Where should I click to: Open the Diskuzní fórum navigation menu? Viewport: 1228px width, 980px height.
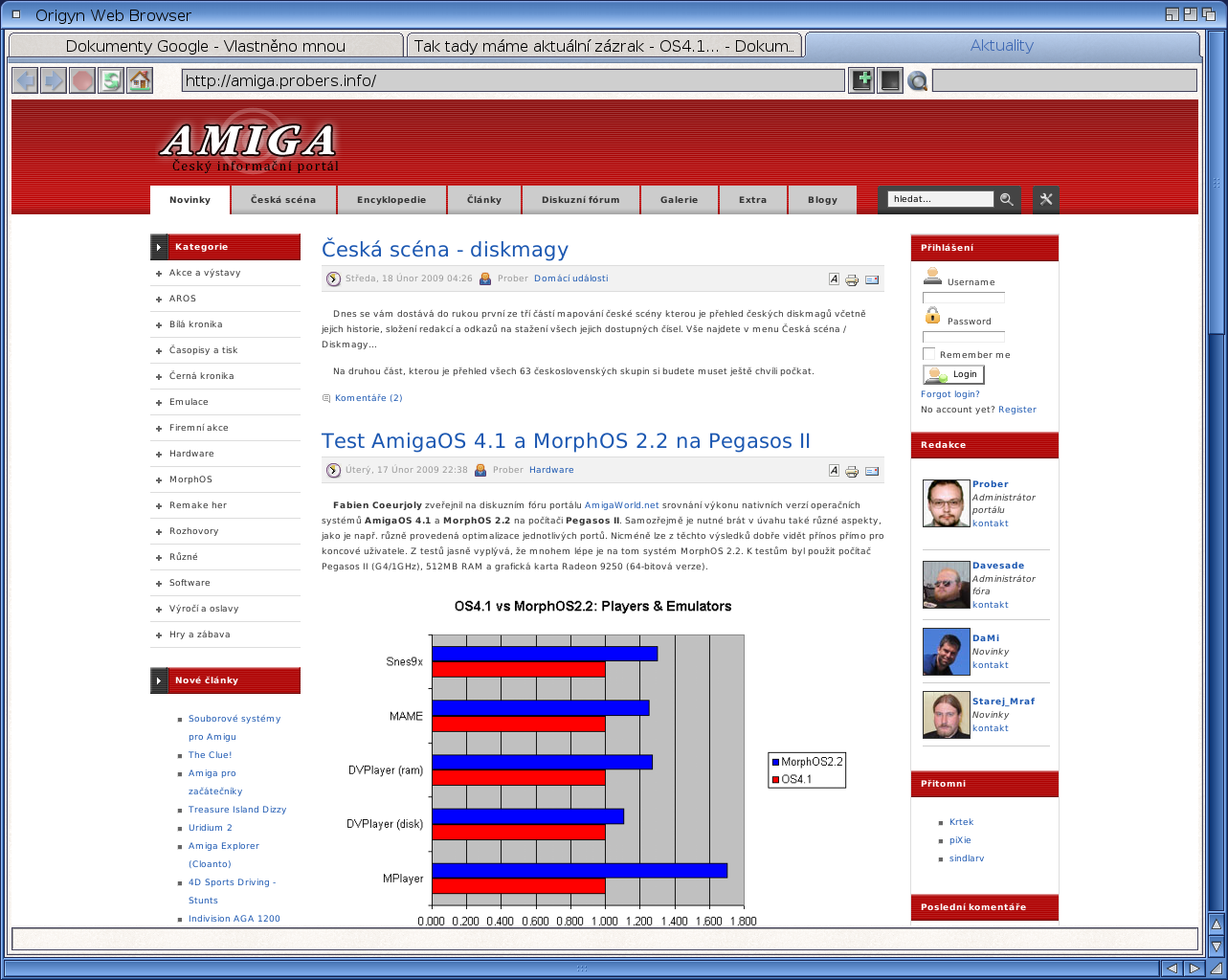coord(580,200)
